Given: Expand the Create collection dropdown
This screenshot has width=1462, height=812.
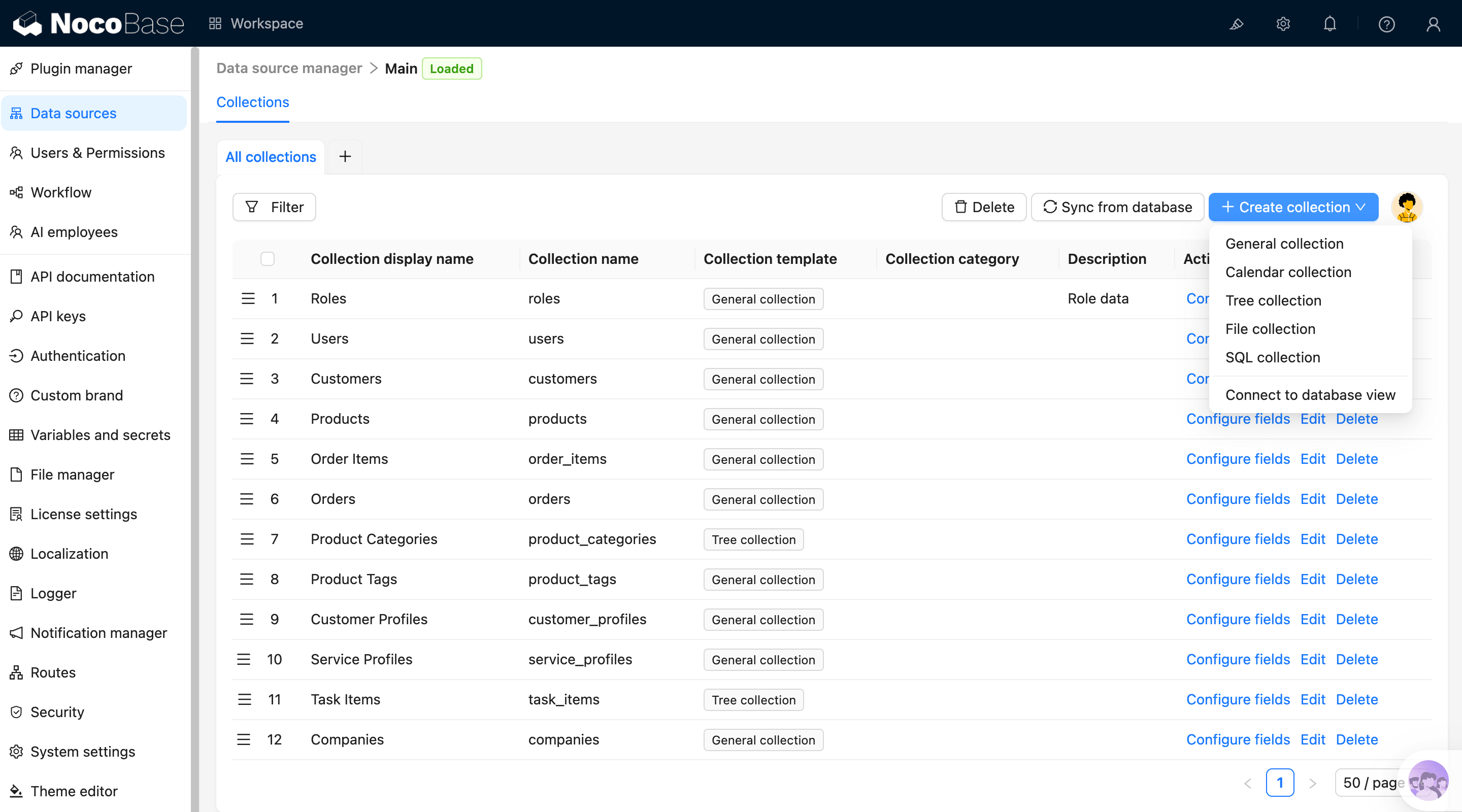Looking at the screenshot, I should tap(1293, 207).
